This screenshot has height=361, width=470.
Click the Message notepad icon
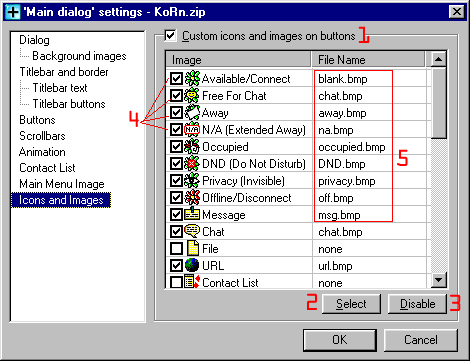192,214
